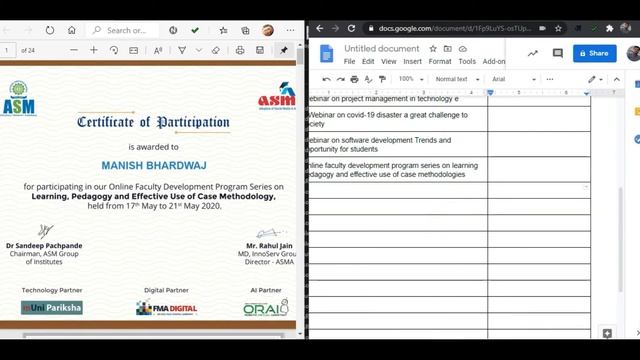Screen dimensions: 640x360
Task: Show more Docs toolbar options
Action: point(550,79)
